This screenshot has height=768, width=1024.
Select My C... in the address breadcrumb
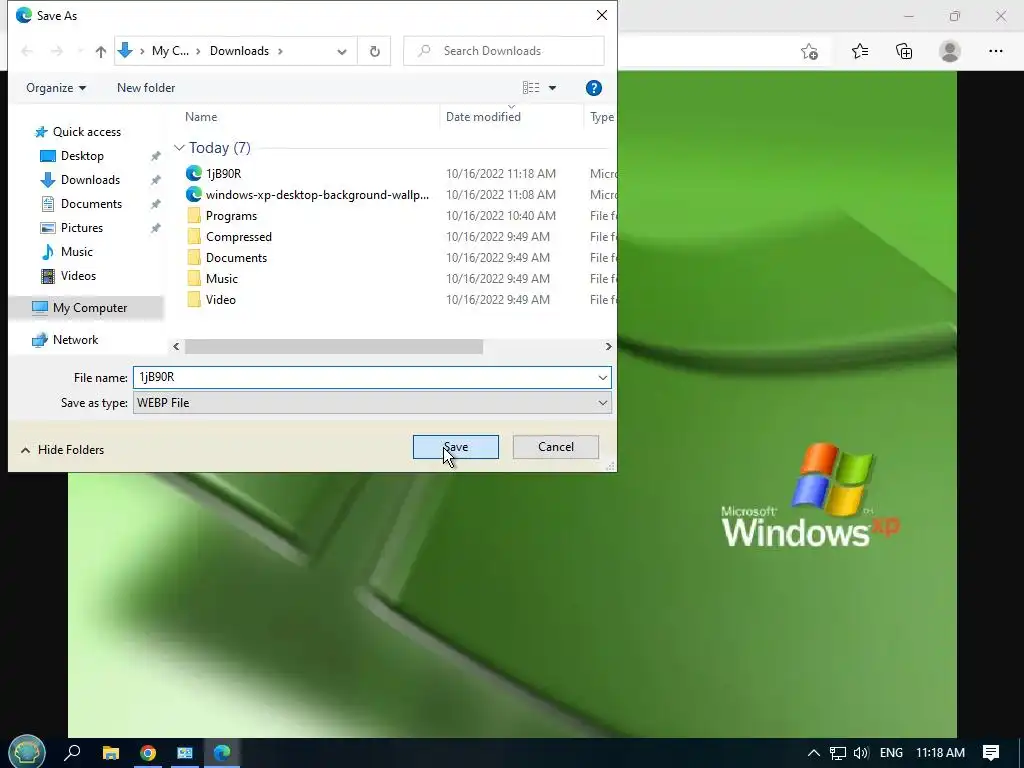170,51
